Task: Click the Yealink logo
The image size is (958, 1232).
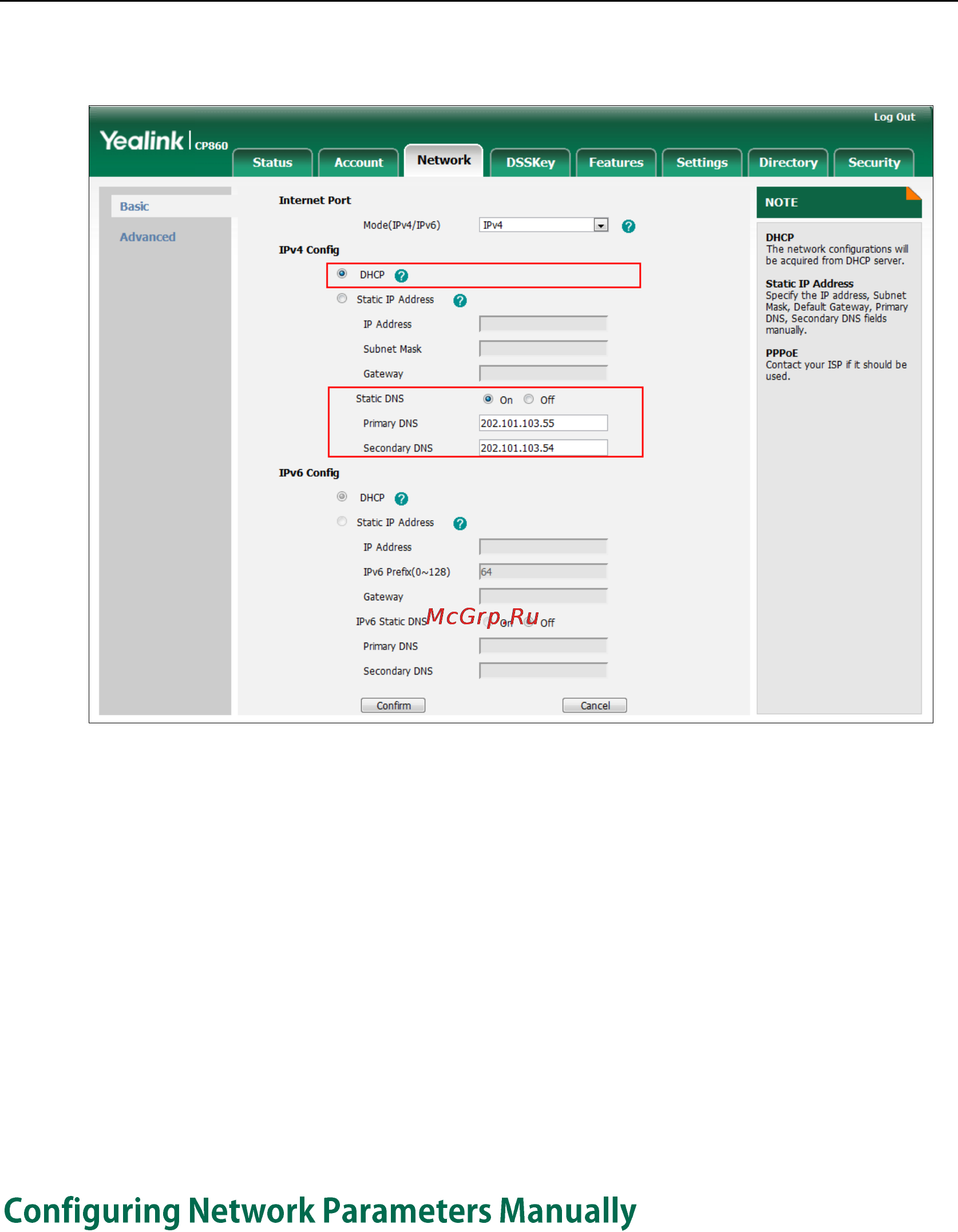Action: click(142, 141)
